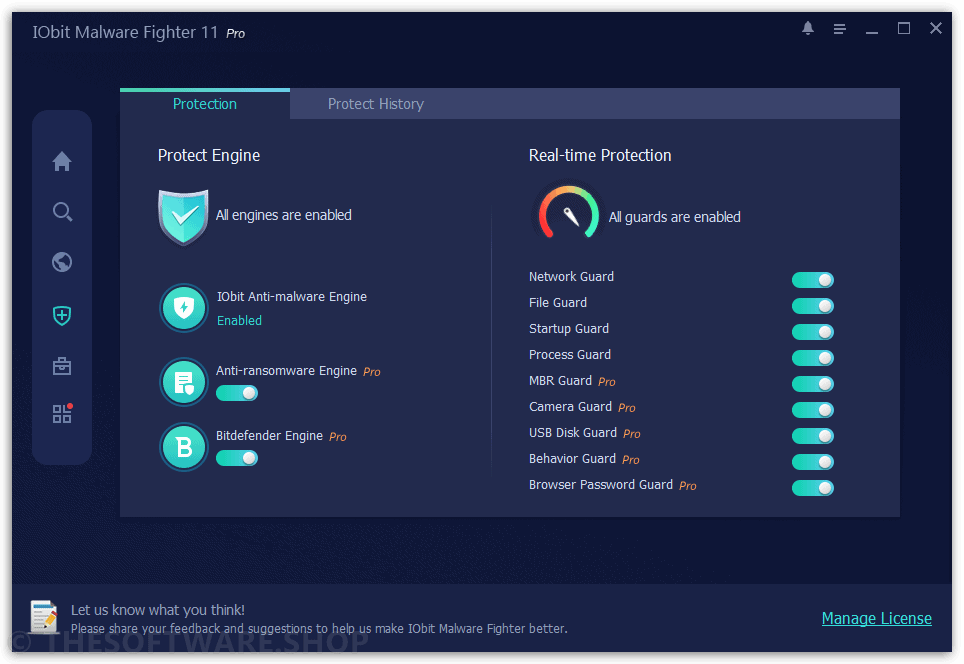Click the MBR Guard label
Screen dimensions: 964x664
560,381
